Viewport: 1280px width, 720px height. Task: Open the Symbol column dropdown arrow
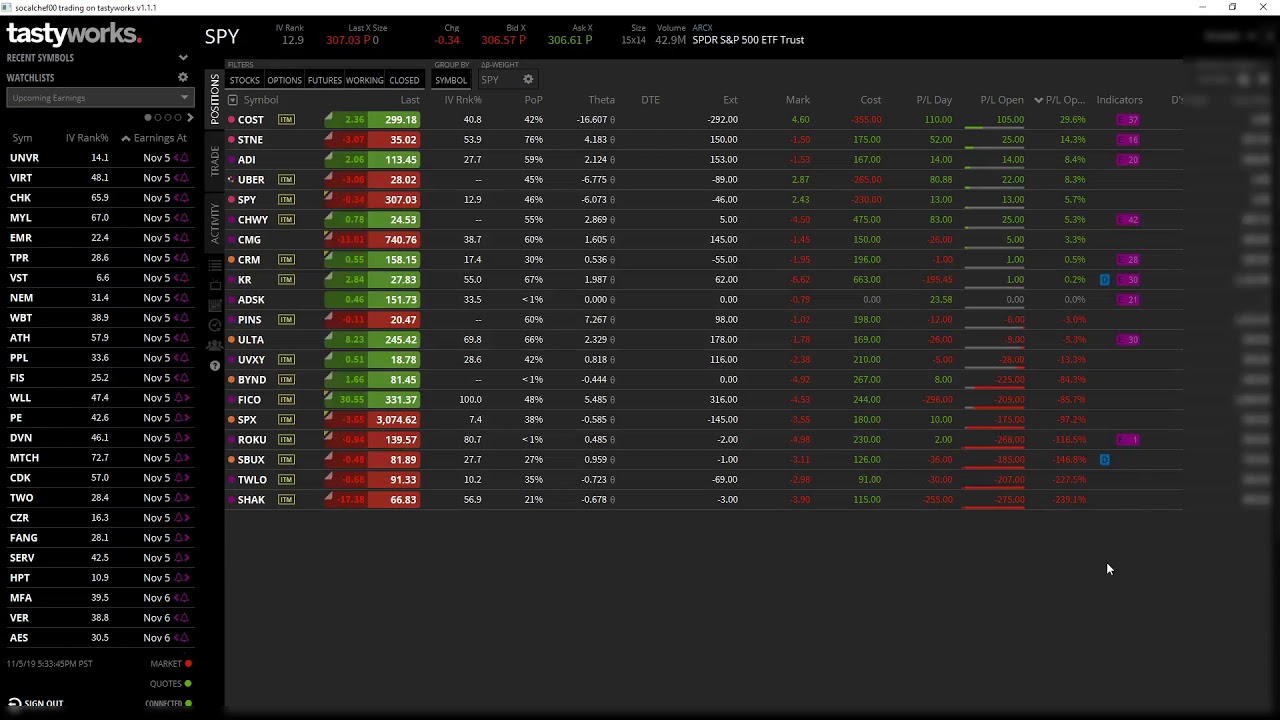point(233,100)
